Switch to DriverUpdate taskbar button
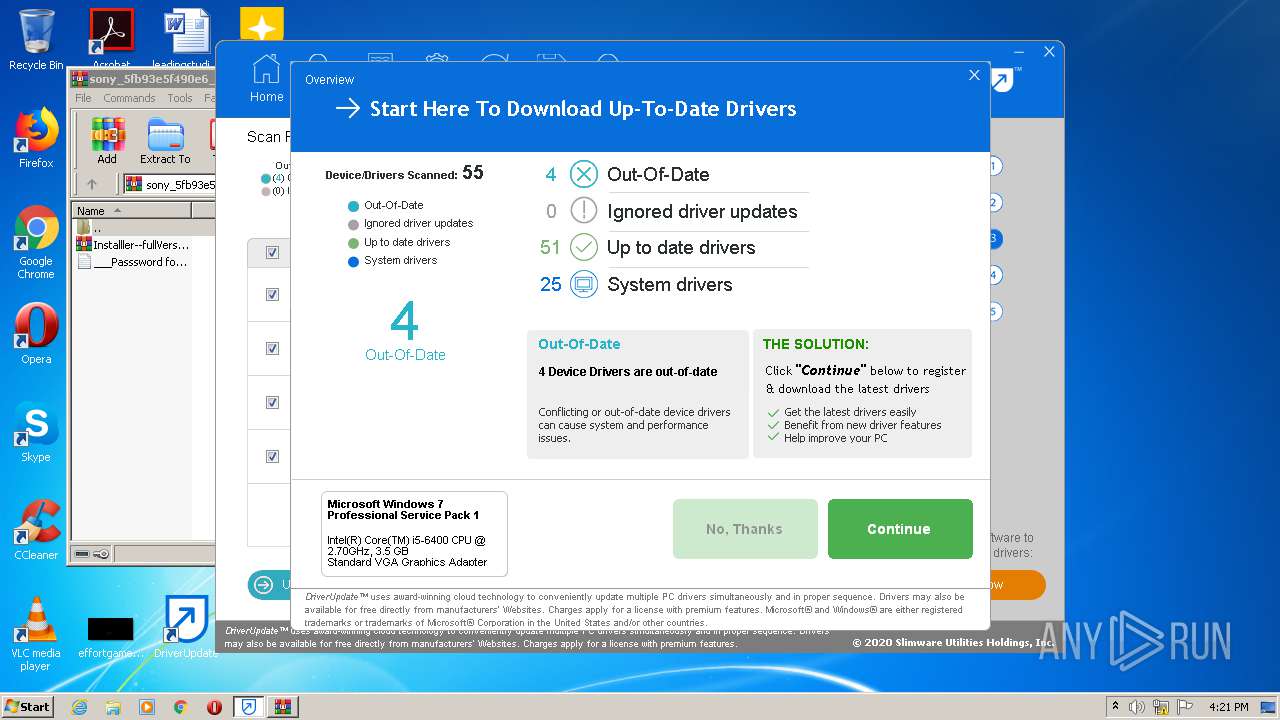 (x=249, y=706)
